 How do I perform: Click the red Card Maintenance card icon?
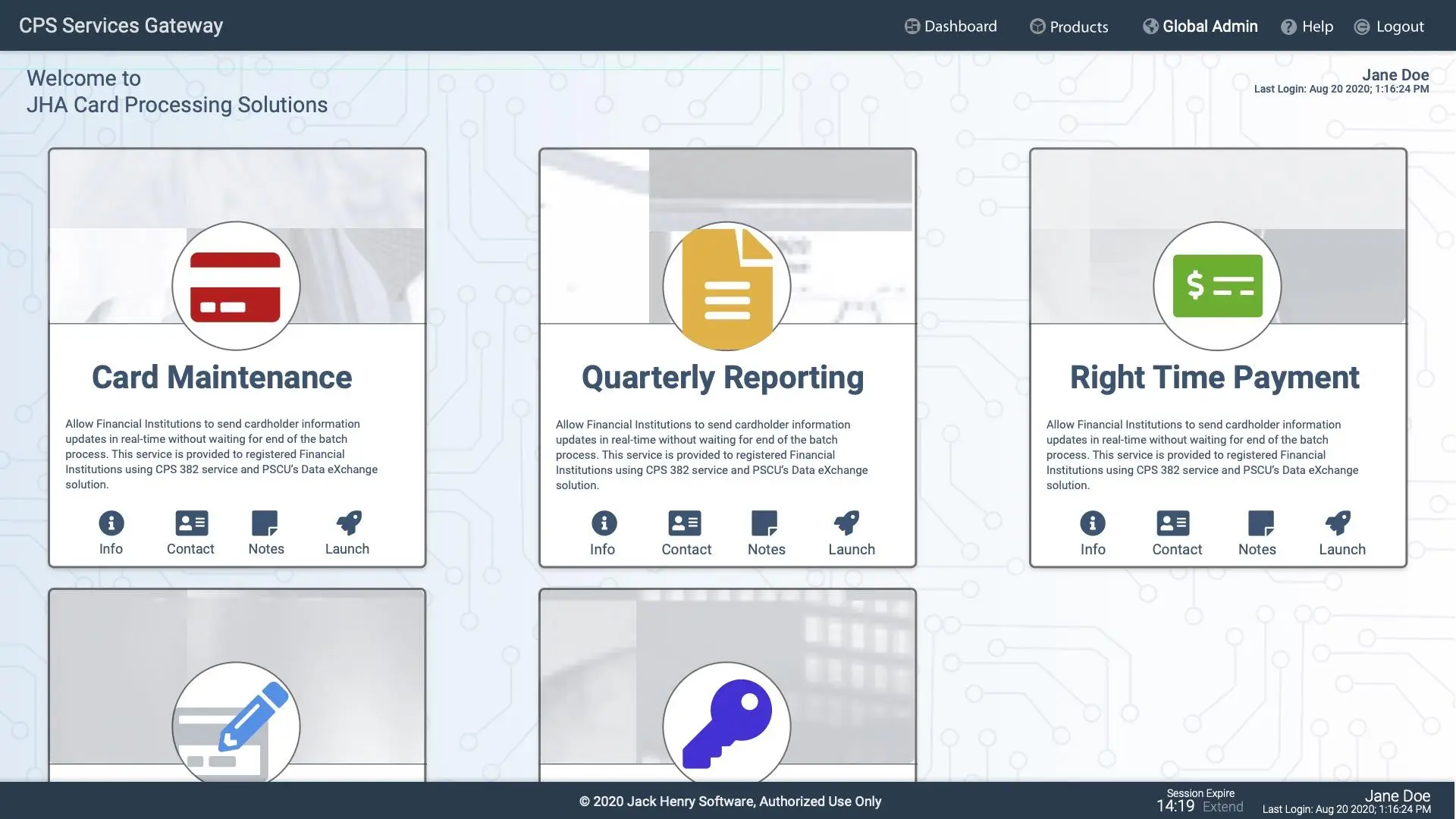tap(235, 287)
